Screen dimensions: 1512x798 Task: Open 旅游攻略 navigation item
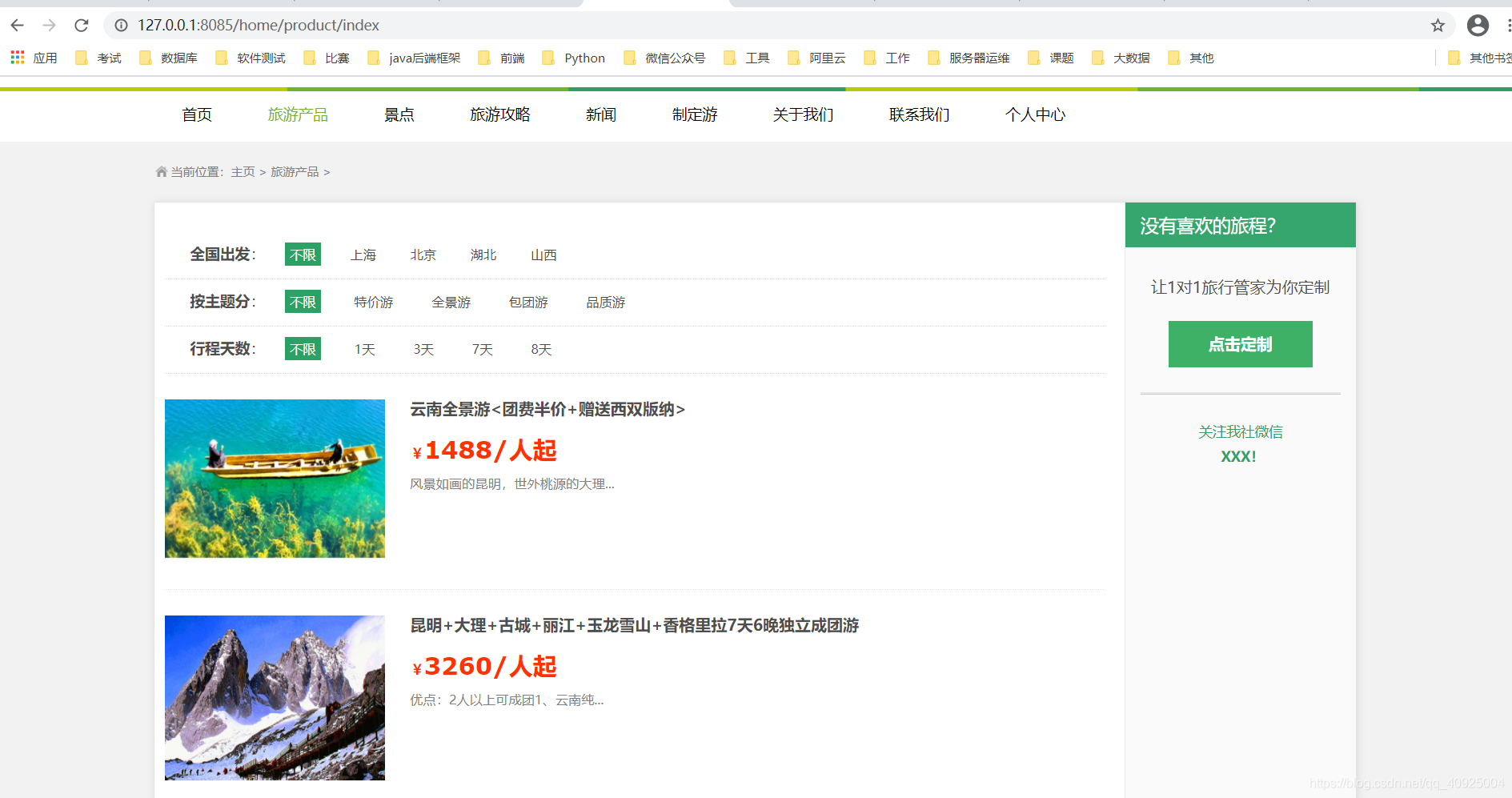(500, 114)
